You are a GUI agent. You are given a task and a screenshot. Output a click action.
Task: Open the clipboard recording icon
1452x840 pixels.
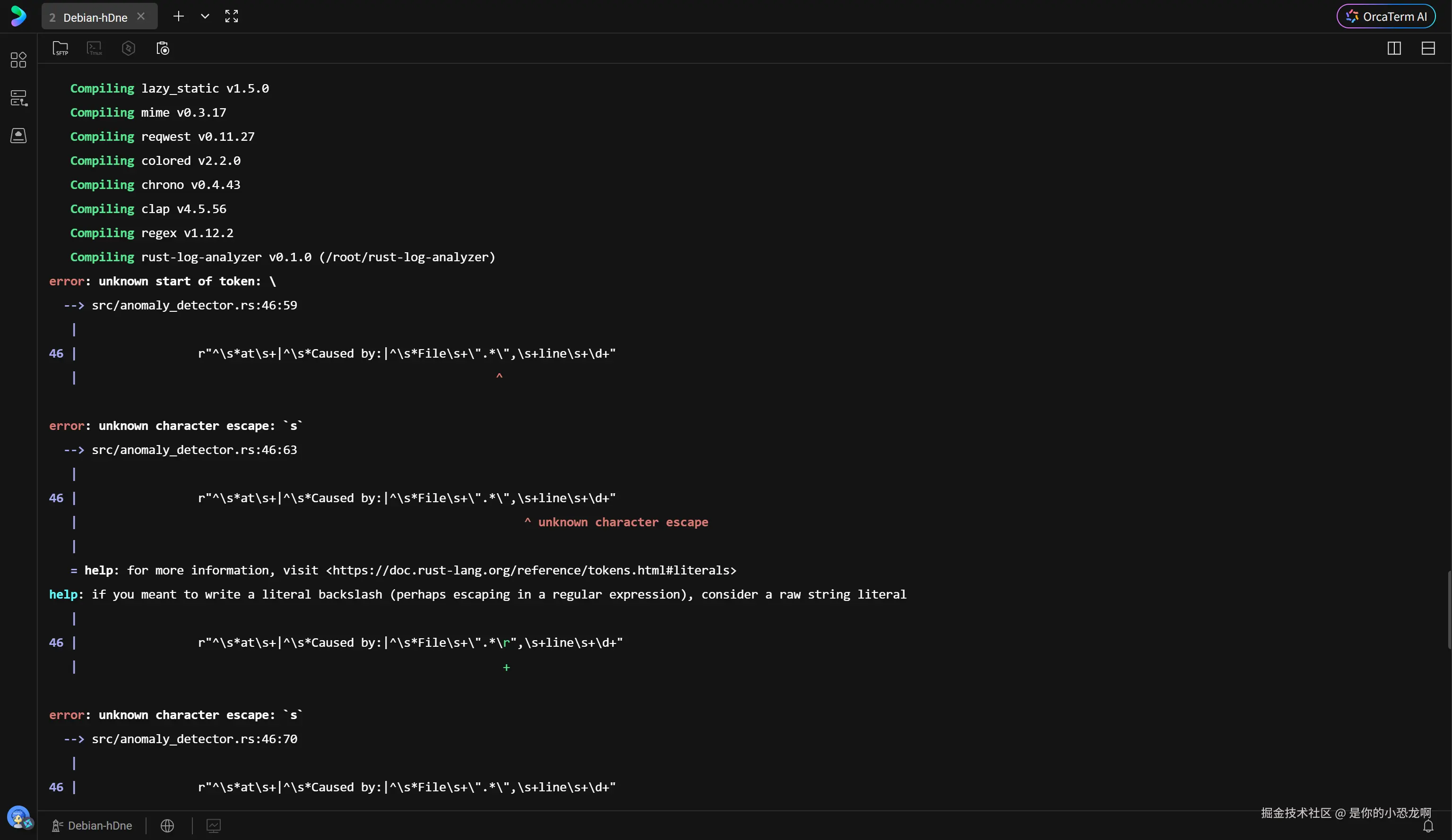tap(163, 48)
